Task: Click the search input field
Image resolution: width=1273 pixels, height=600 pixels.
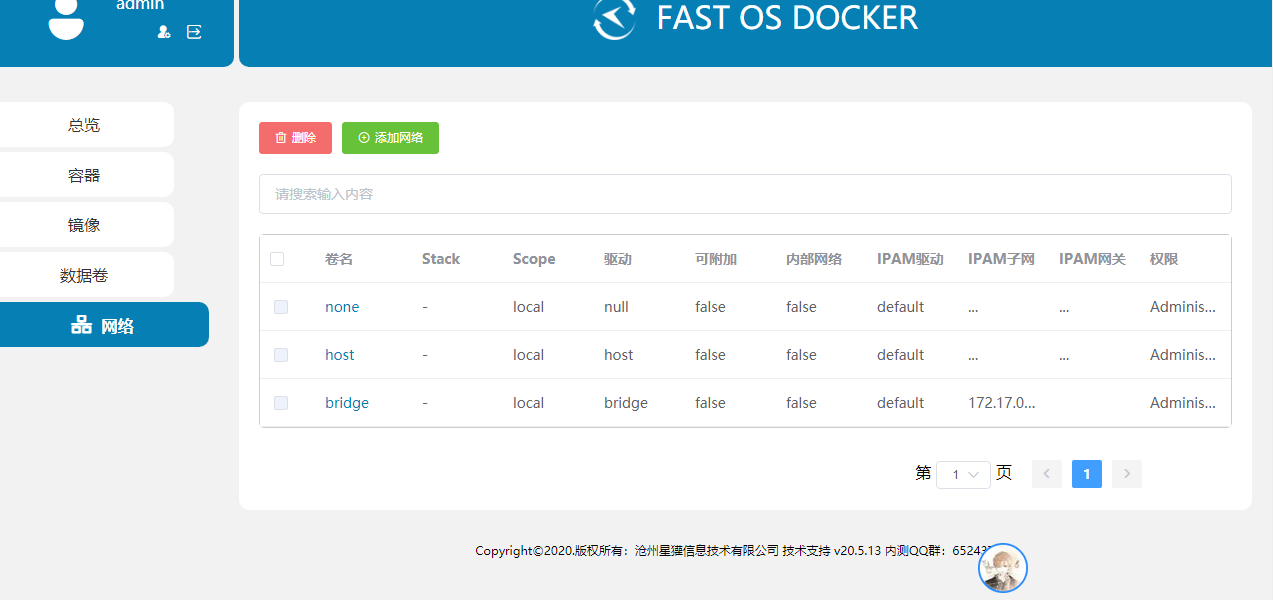Action: 744,193
